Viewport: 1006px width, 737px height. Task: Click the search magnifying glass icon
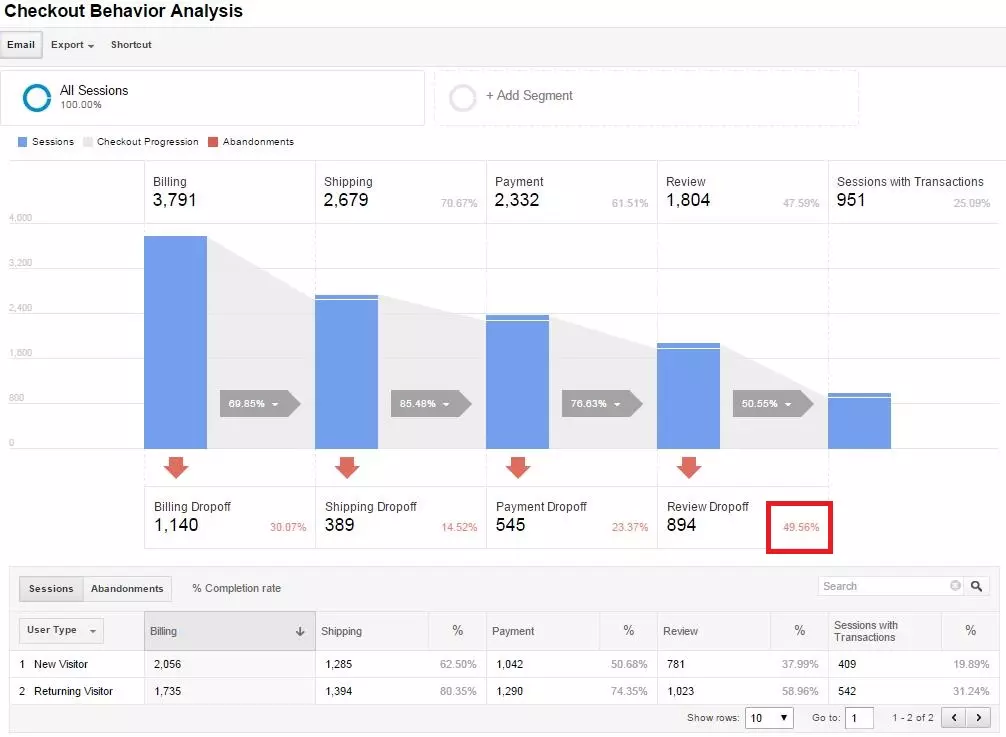tap(977, 585)
